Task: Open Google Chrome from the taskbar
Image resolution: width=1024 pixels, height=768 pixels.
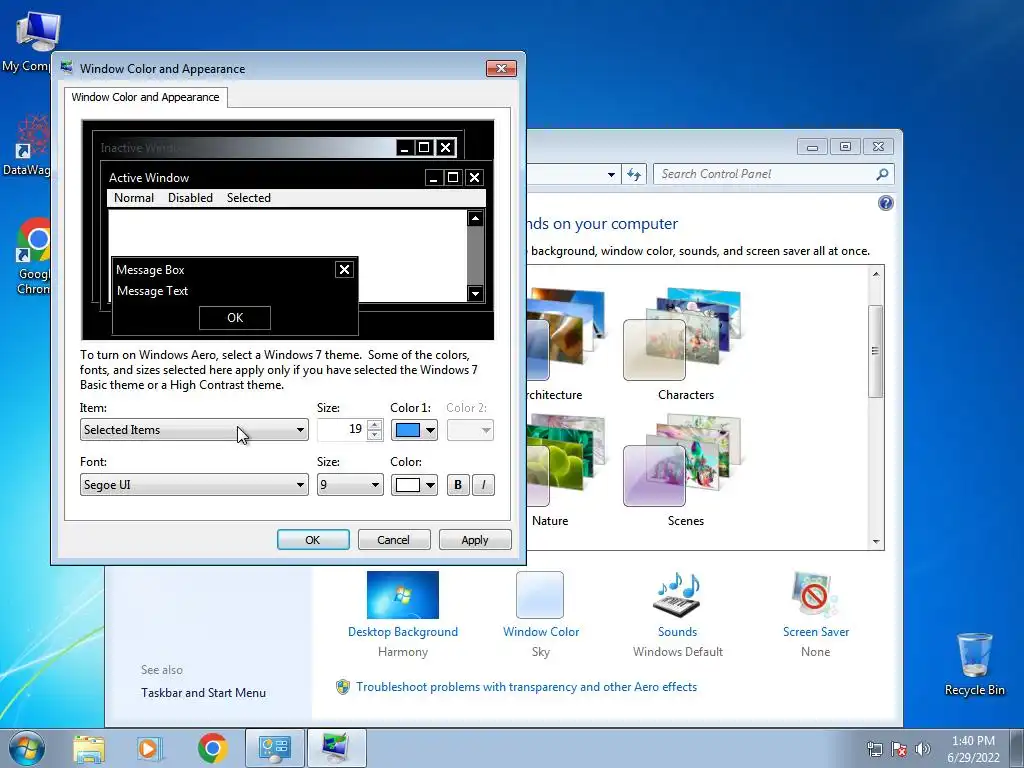Action: pyautogui.click(x=212, y=748)
